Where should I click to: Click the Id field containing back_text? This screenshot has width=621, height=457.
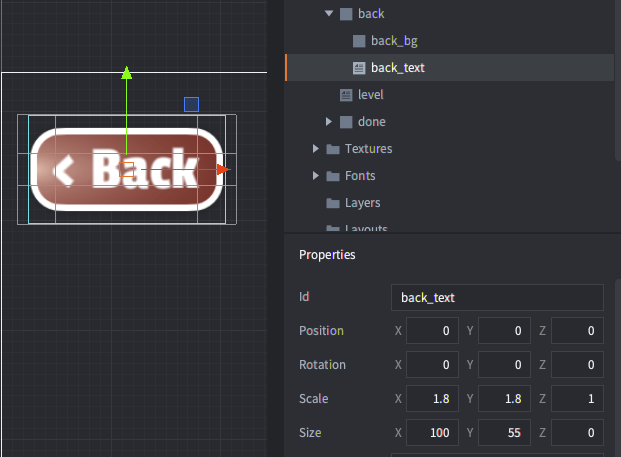pyautogui.click(x=496, y=297)
